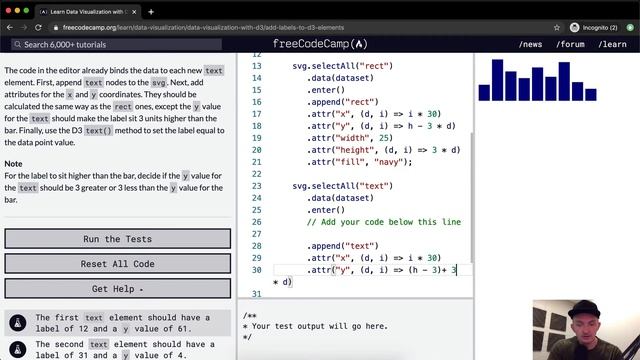Click the webcam video thumbnail
This screenshot has width=640, height=360.
(x=586, y=330)
